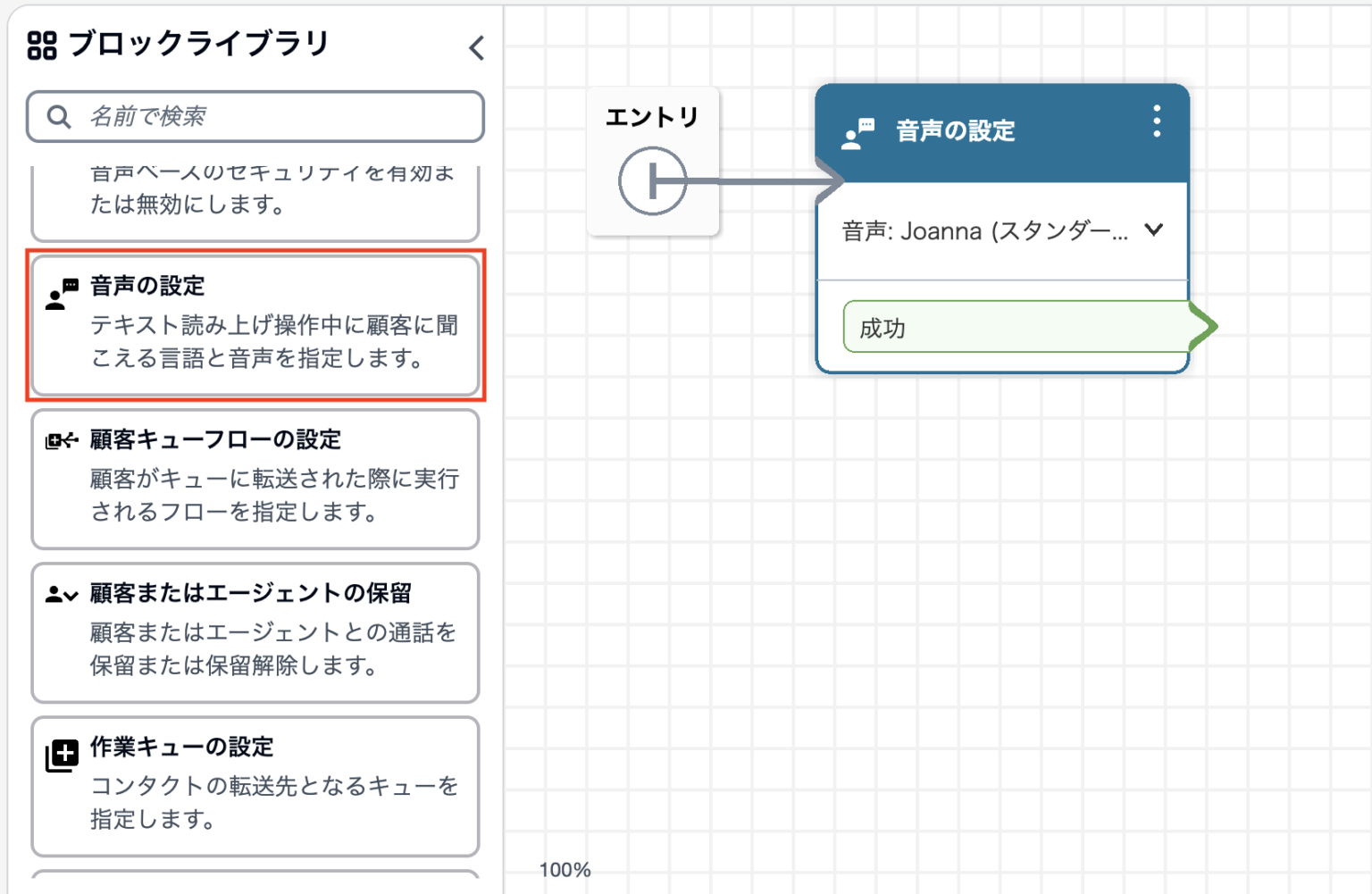Image resolution: width=1372 pixels, height=894 pixels.
Task: Click the エントリ entry point circle
Action: tap(651, 180)
